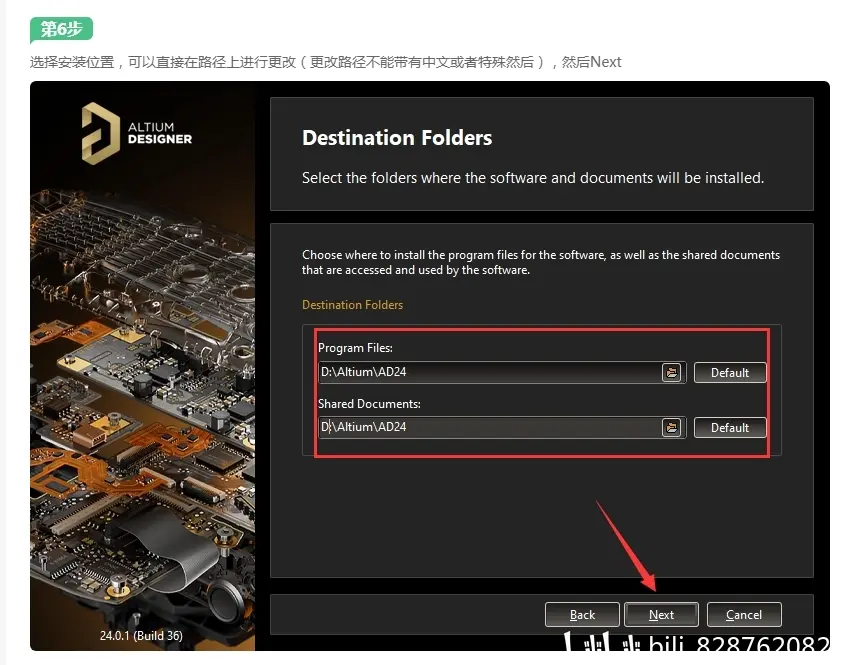860x665 pixels.
Task: Click the orange Destination Folders section label
Action: tap(352, 305)
